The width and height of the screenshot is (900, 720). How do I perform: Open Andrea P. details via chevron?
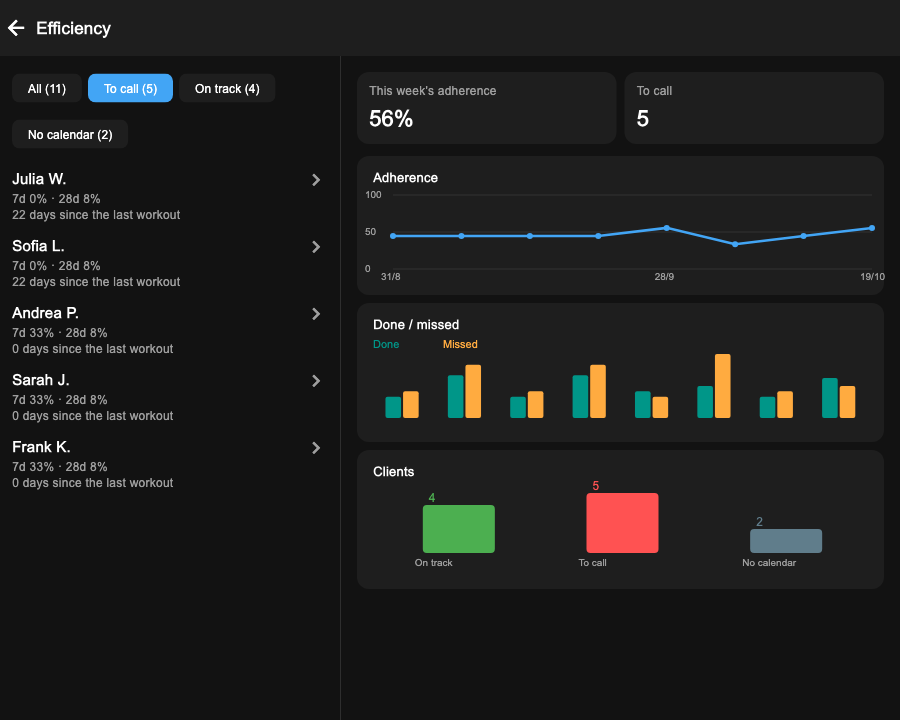316,314
